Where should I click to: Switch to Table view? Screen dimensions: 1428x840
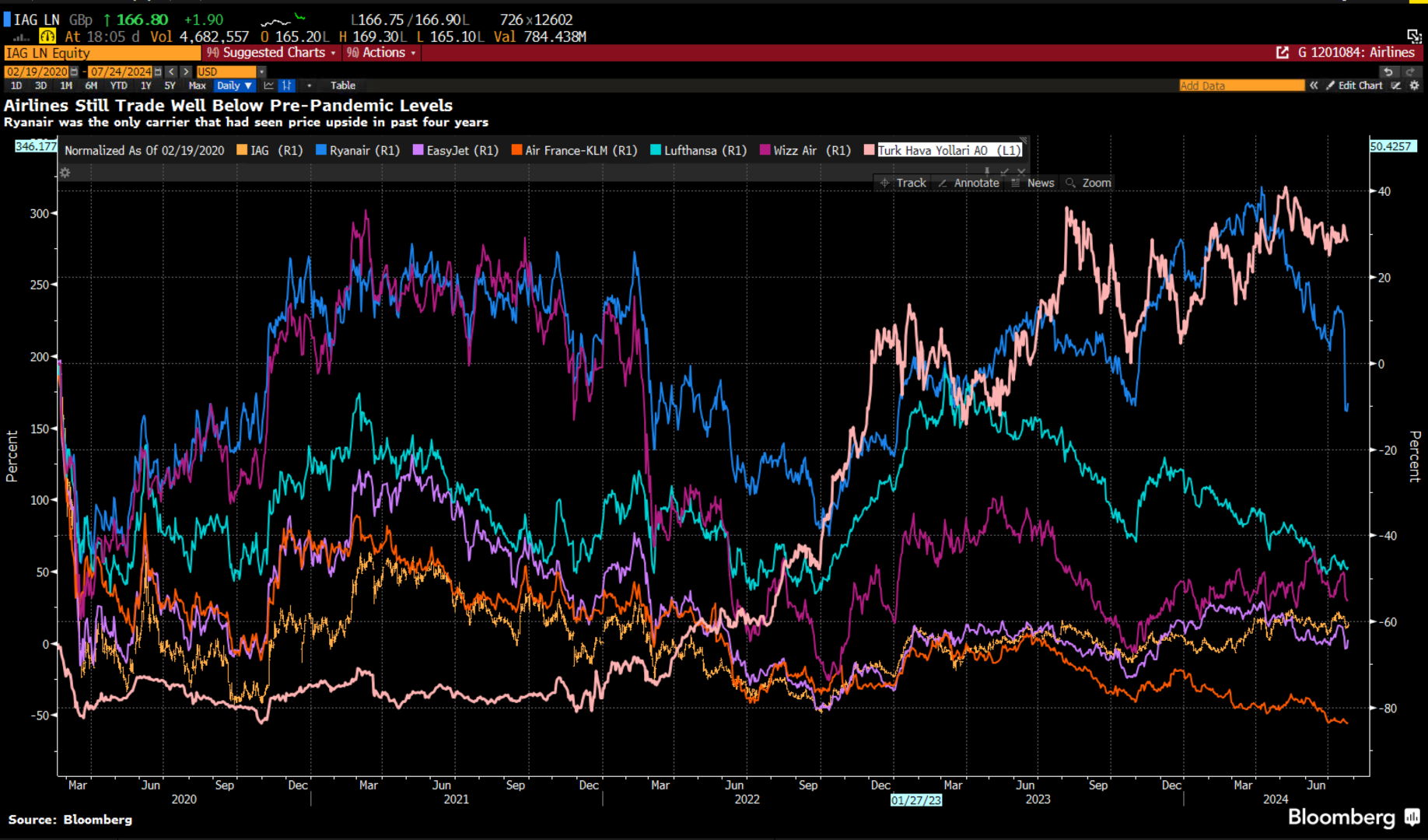(x=343, y=86)
